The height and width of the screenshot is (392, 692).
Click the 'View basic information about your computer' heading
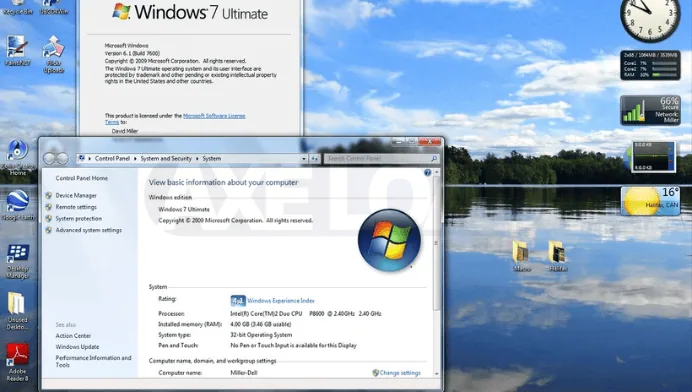(x=223, y=183)
